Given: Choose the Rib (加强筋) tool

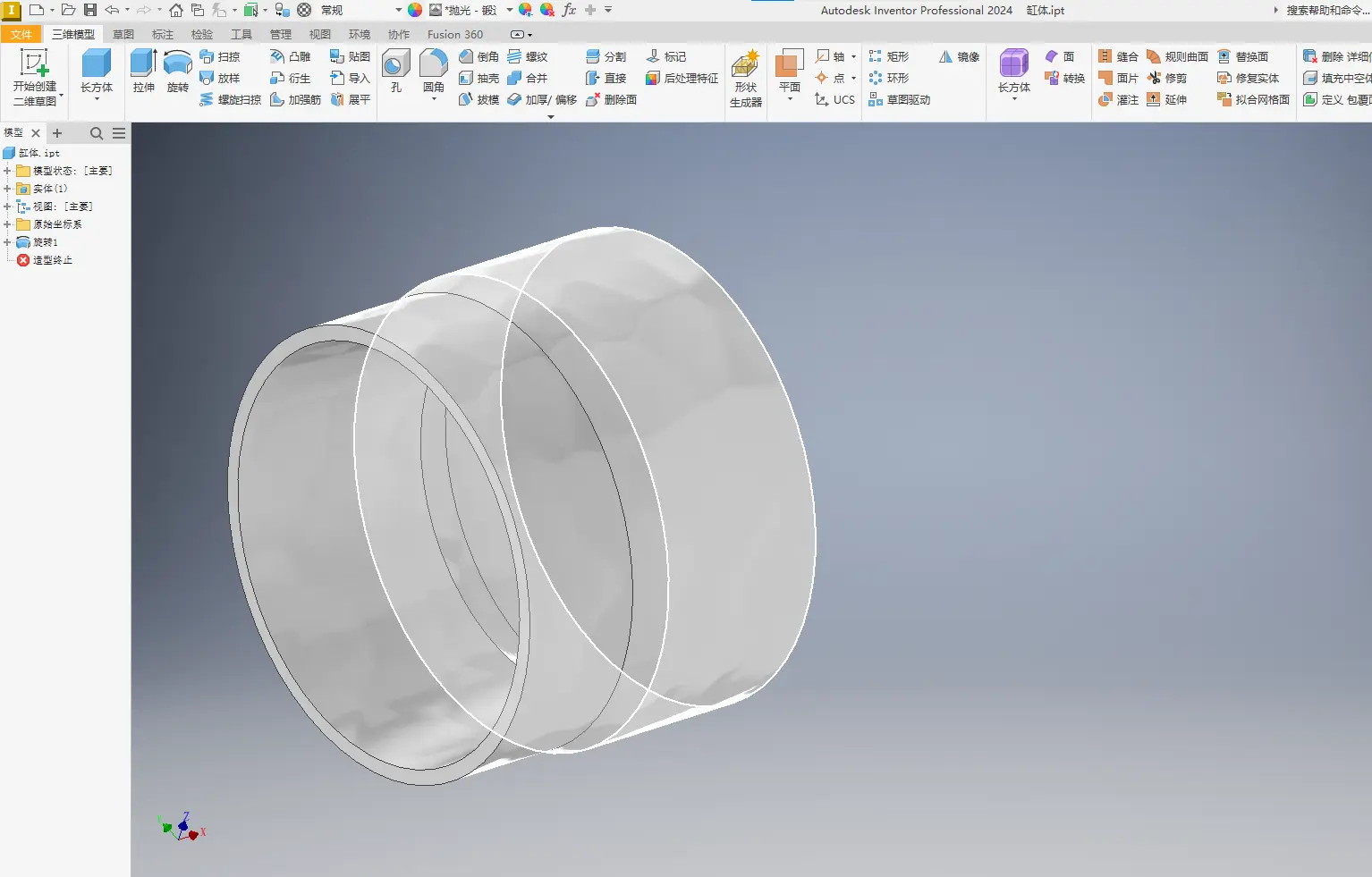Looking at the screenshot, I should click(295, 99).
